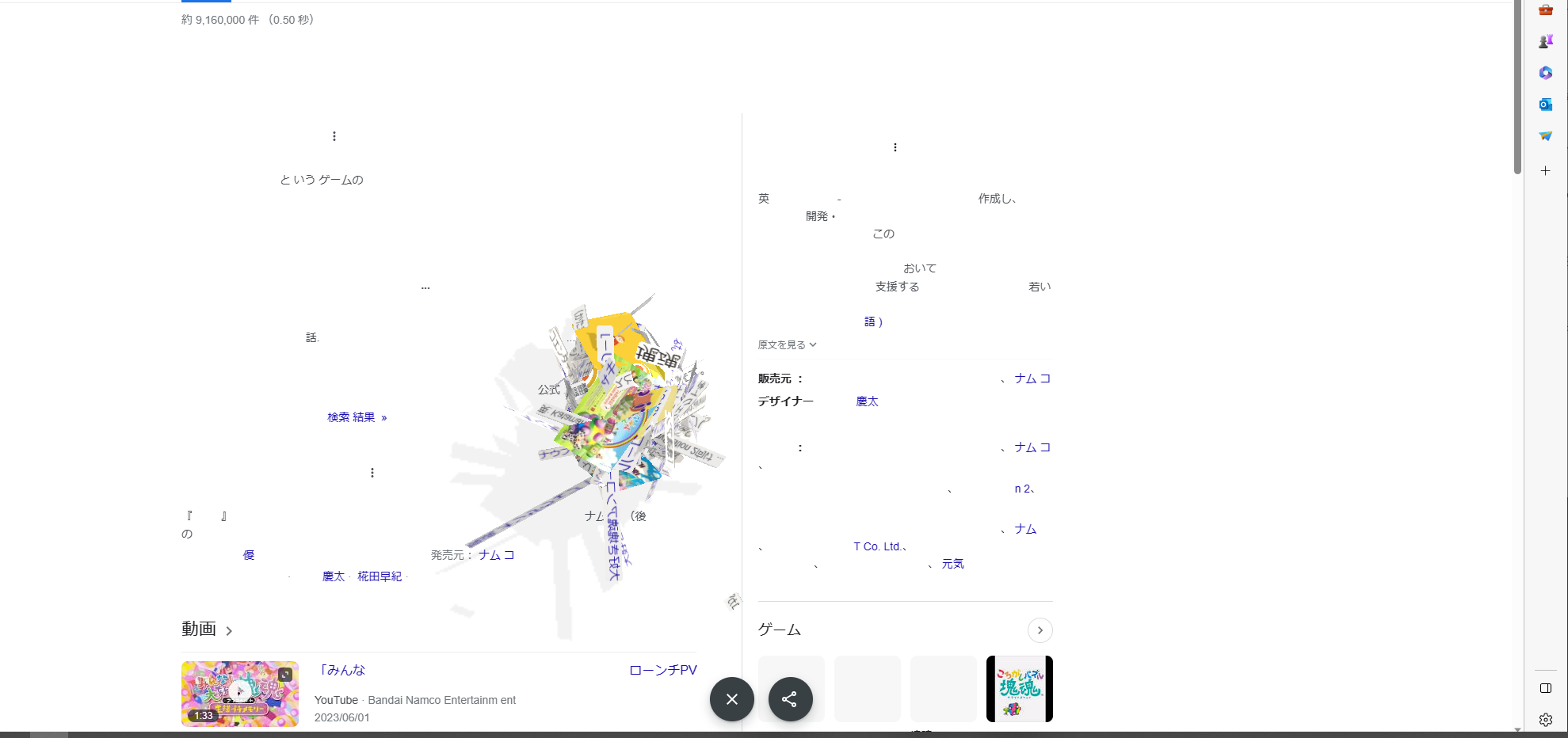Screen dimensions: 1568x738
Task: Expand '原文を見る' dropdown
Action: click(787, 344)
